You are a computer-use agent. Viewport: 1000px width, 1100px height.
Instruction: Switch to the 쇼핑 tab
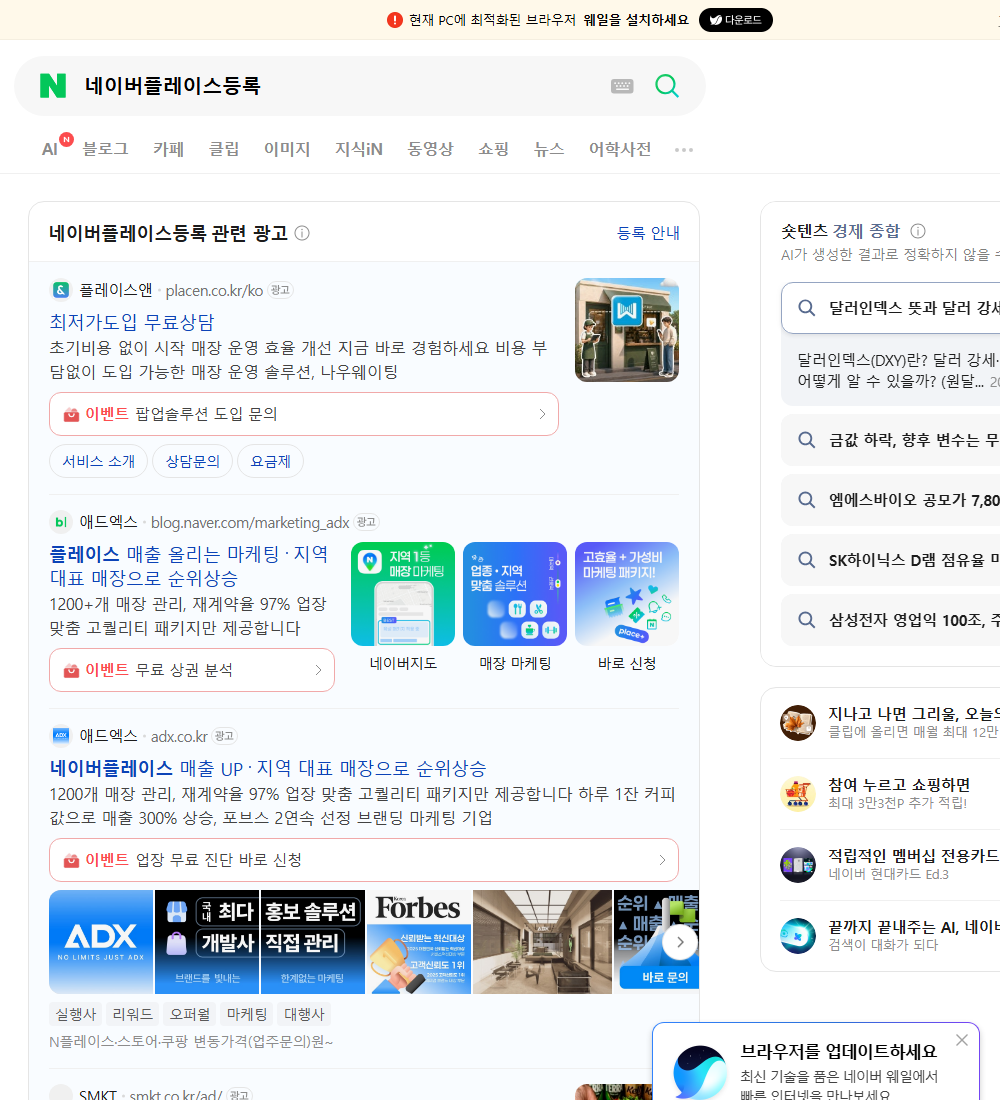tap(493, 149)
